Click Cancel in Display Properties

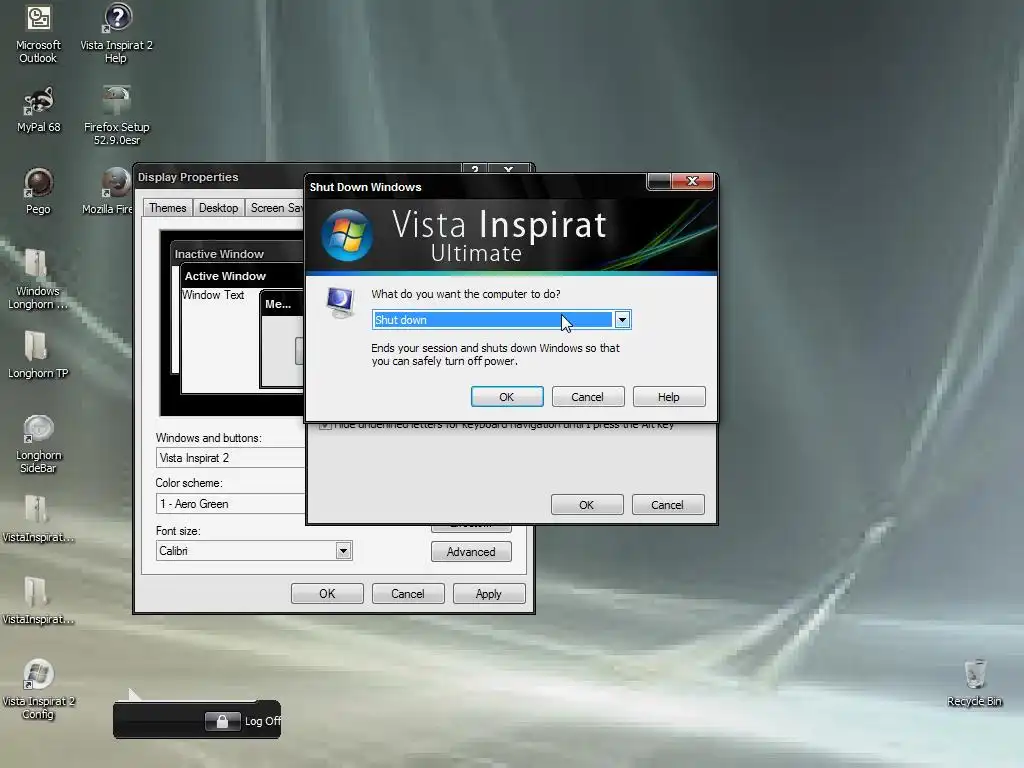[408, 594]
